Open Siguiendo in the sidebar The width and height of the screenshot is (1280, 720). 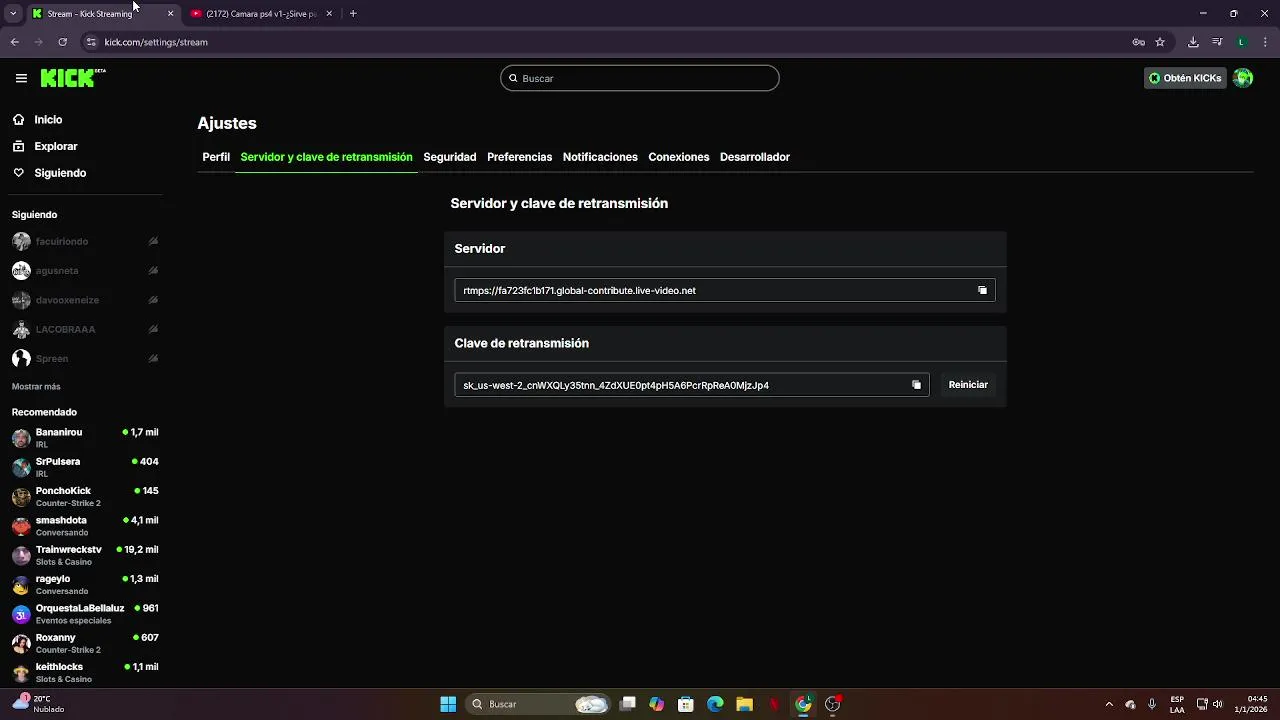pos(60,173)
